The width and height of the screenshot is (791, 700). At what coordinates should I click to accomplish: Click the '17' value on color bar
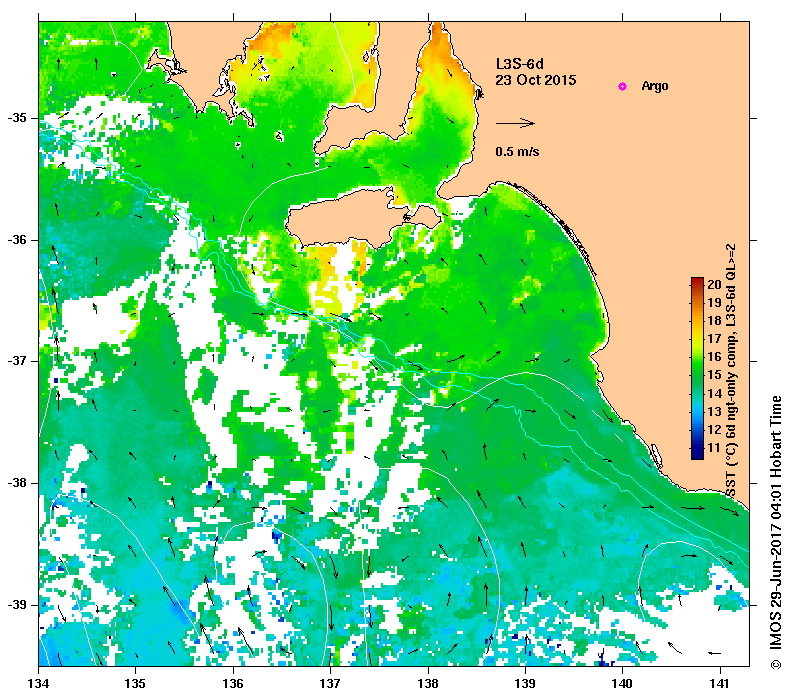(714, 338)
